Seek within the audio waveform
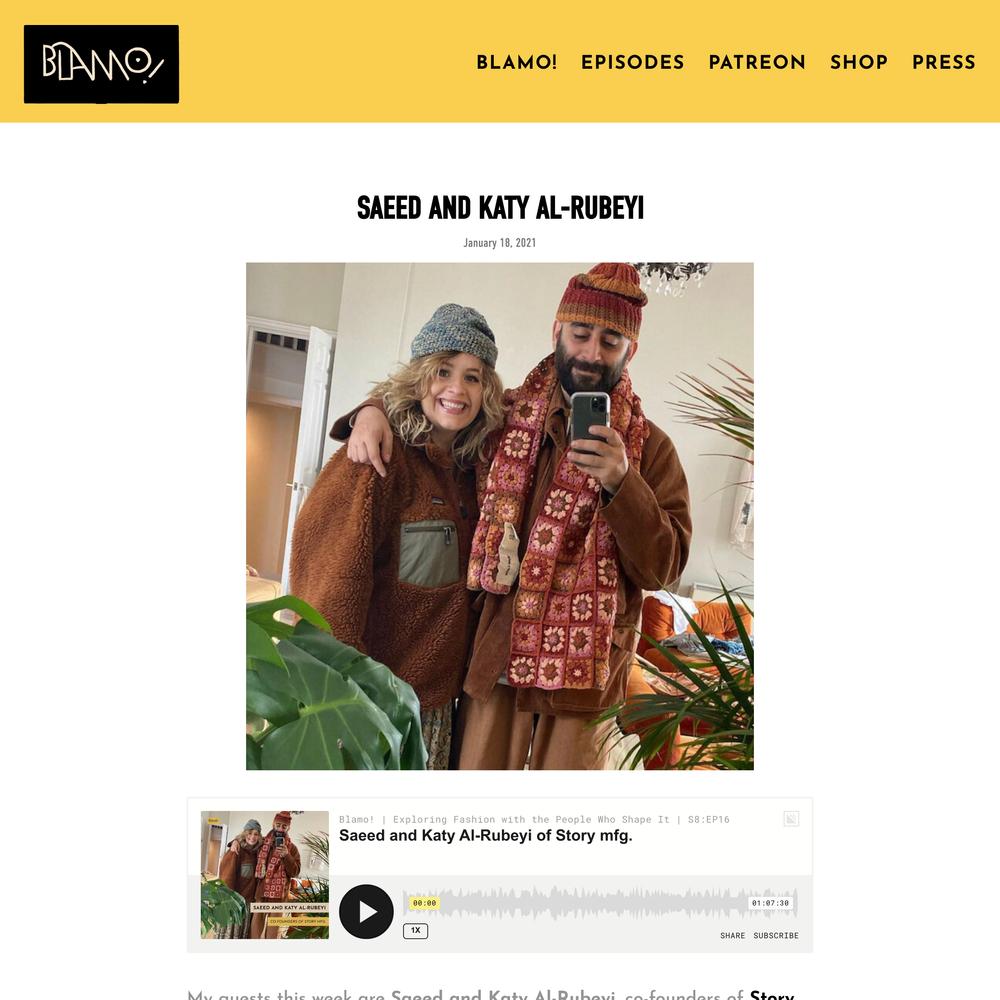Image resolution: width=1000 pixels, height=1000 pixels. pyautogui.click(x=593, y=903)
